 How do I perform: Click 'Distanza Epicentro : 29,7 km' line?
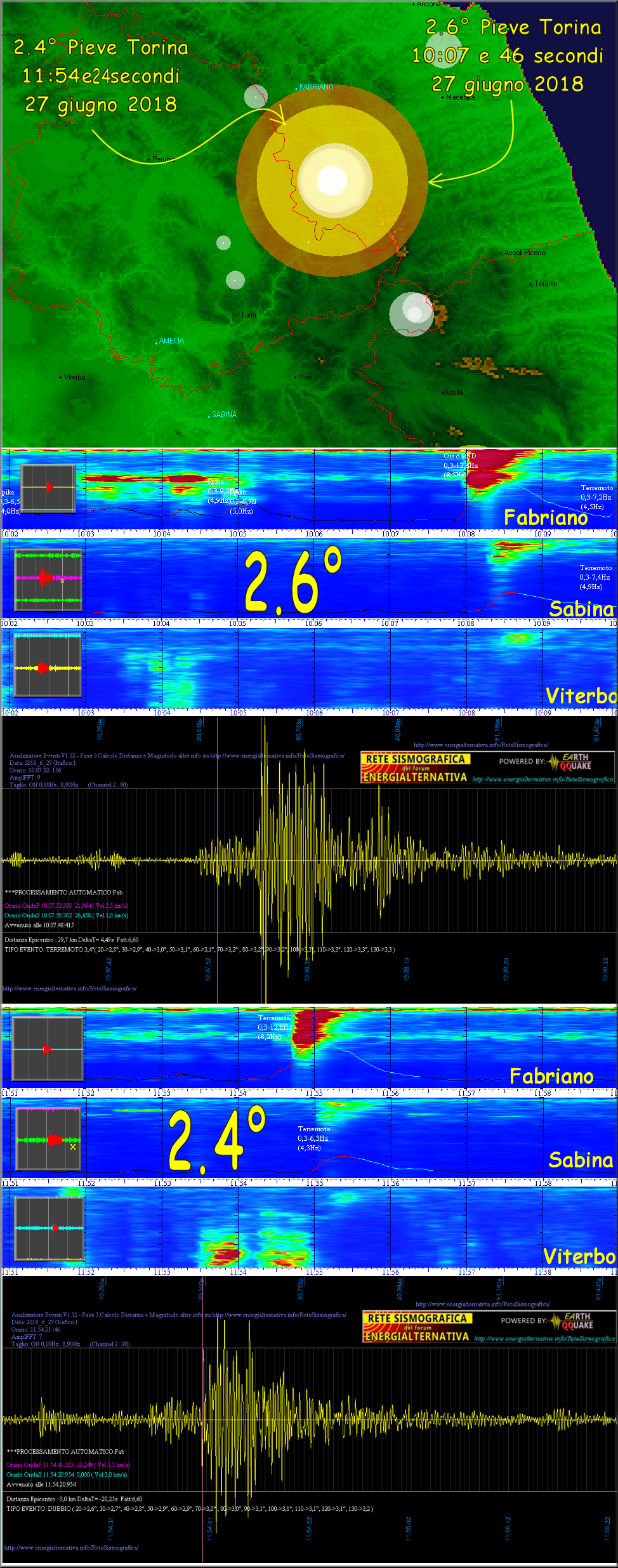click(72, 940)
